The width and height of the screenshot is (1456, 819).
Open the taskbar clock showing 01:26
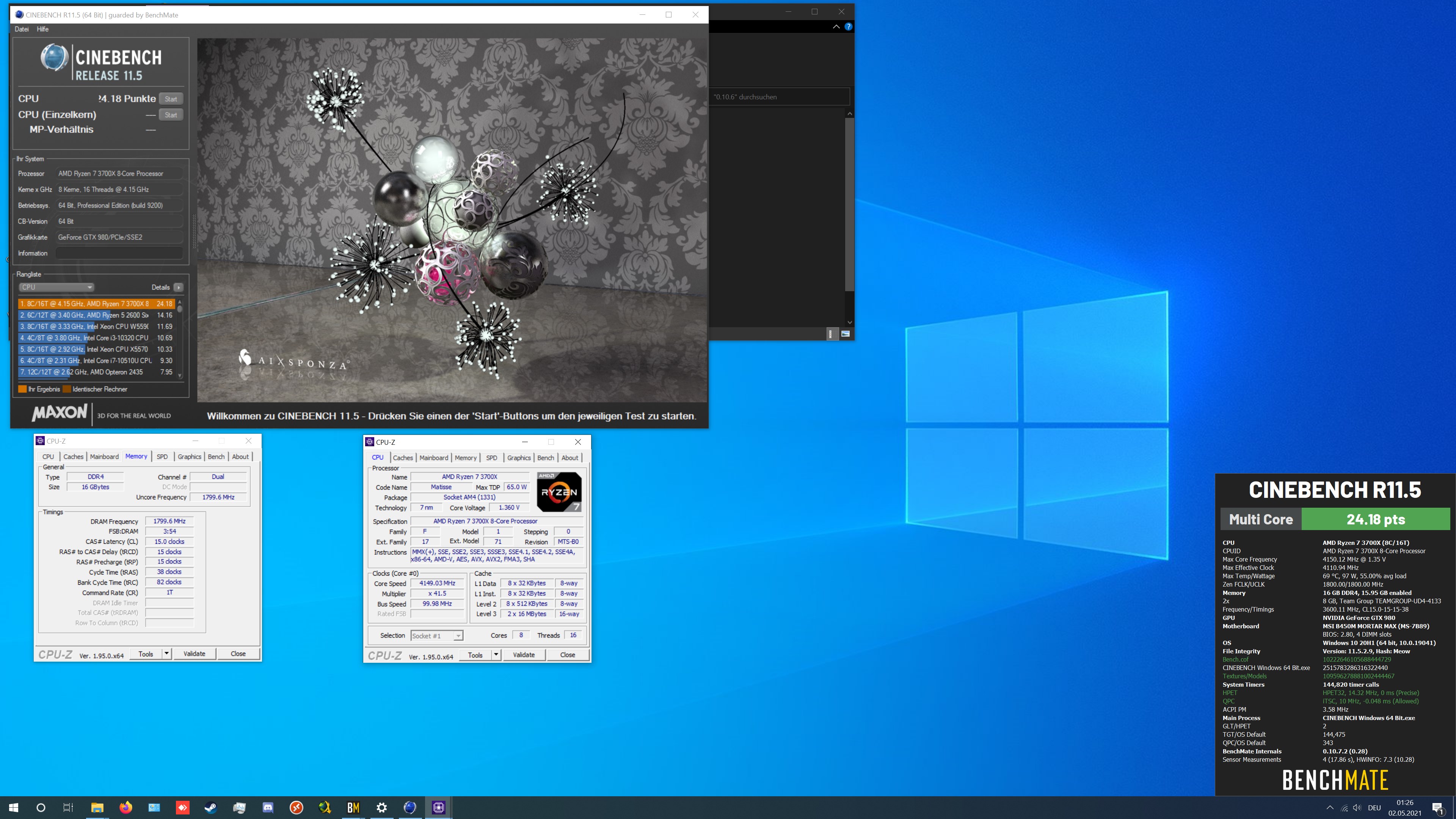(1404, 808)
